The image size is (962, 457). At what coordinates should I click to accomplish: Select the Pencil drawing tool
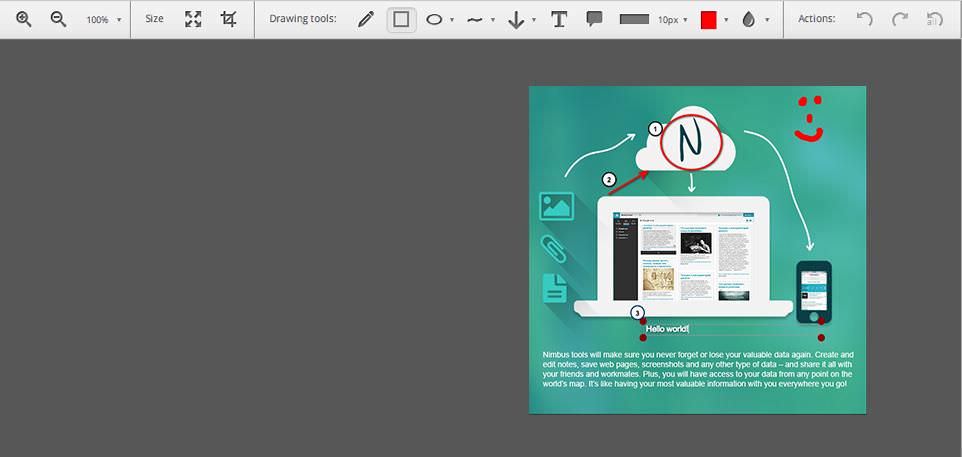pos(366,20)
